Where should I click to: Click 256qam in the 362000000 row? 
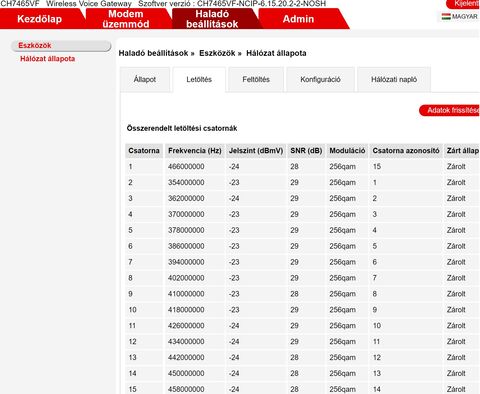click(342, 198)
